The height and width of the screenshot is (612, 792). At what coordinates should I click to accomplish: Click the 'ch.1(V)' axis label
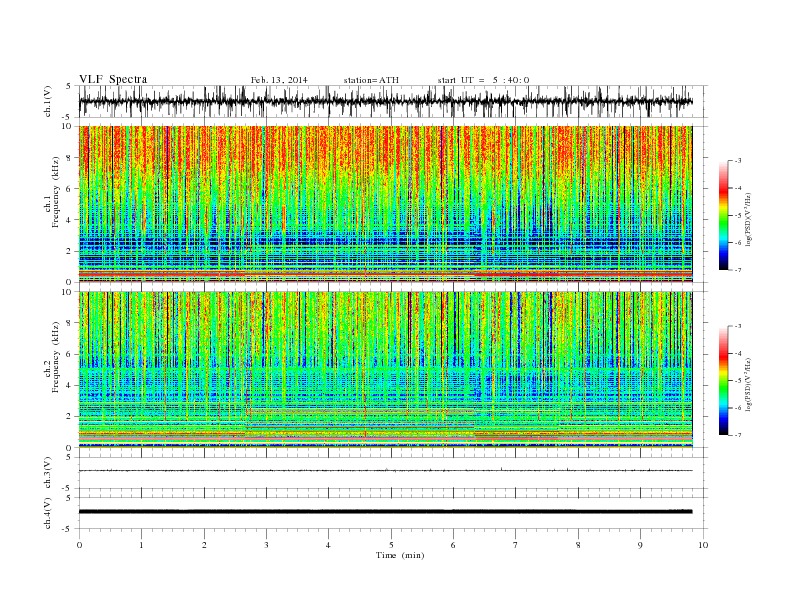(48, 103)
